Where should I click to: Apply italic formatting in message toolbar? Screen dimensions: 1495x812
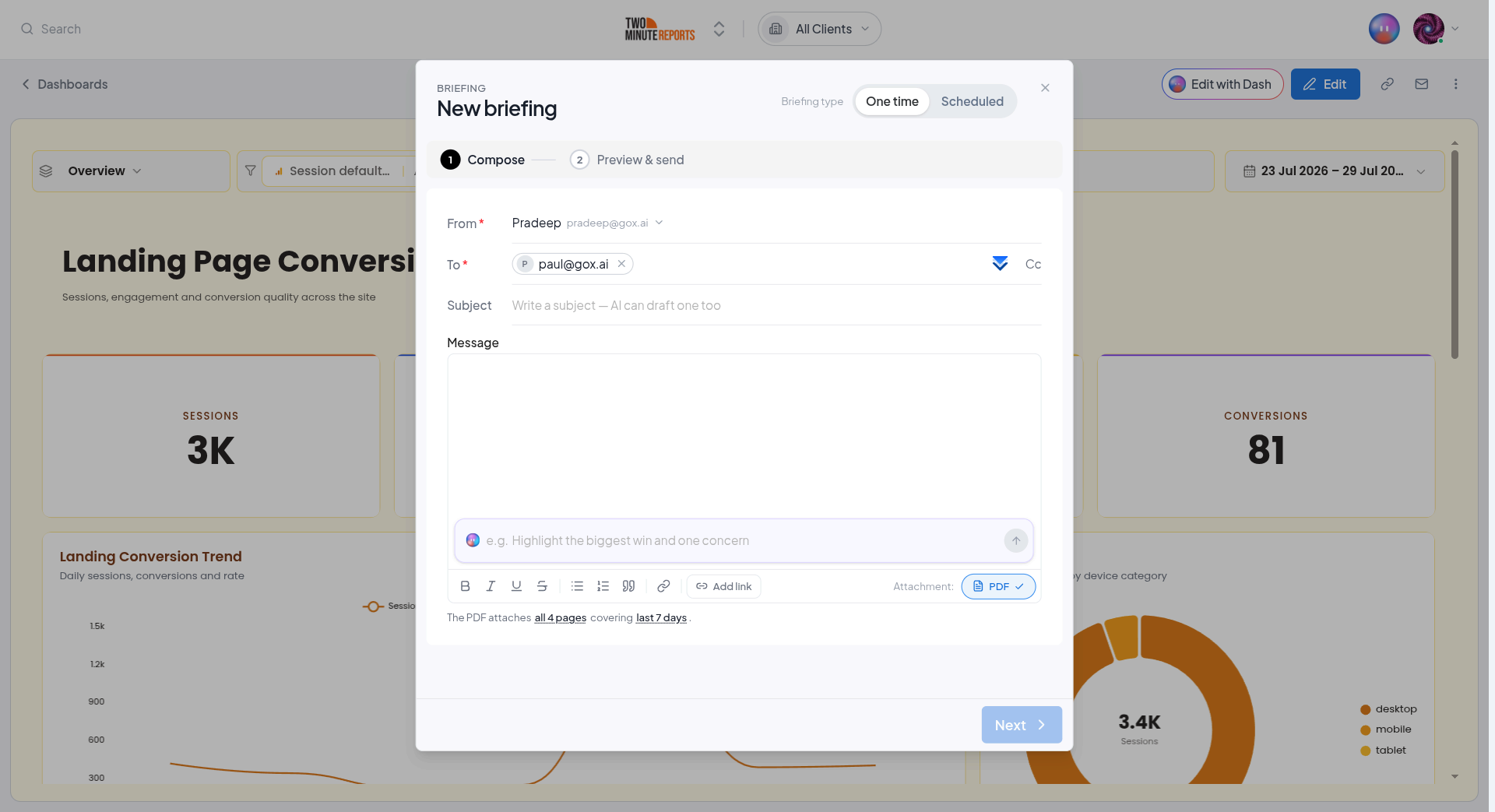pos(491,586)
